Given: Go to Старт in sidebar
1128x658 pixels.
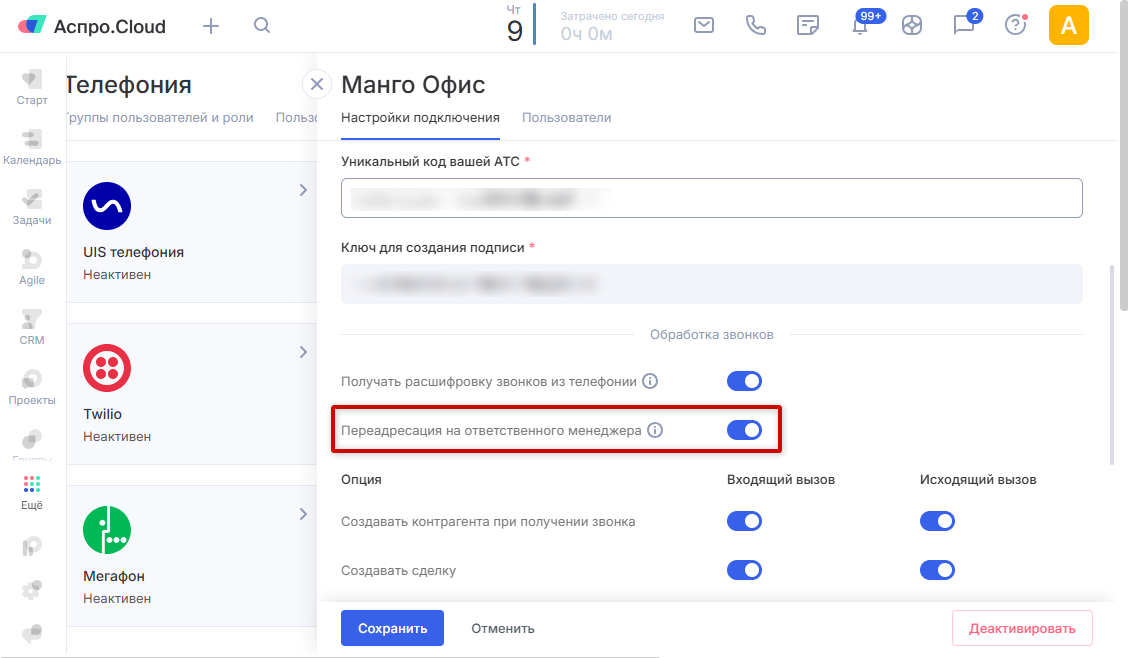Looking at the screenshot, I should (32, 88).
